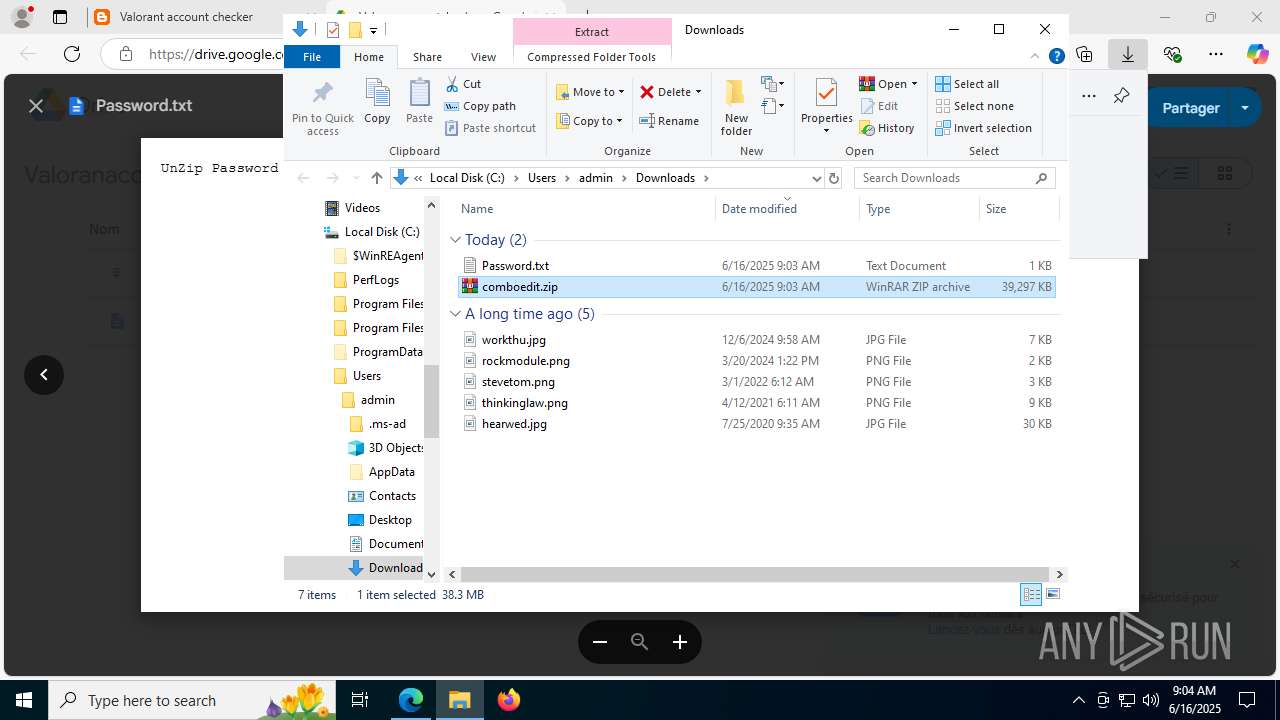1280x720 pixels.
Task: Open file History from the ribbon
Action: (887, 128)
